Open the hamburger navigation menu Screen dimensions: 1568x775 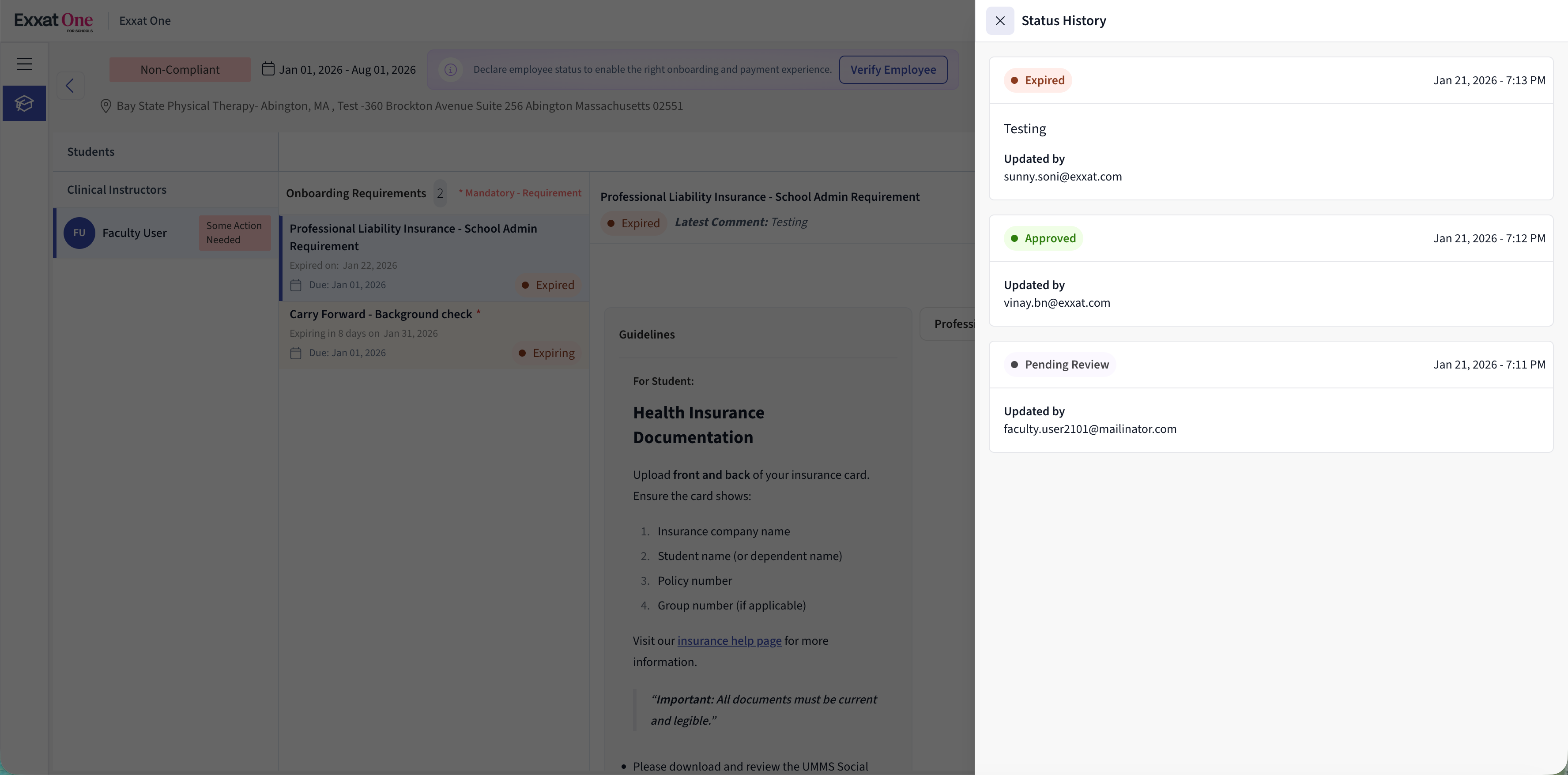[24, 64]
